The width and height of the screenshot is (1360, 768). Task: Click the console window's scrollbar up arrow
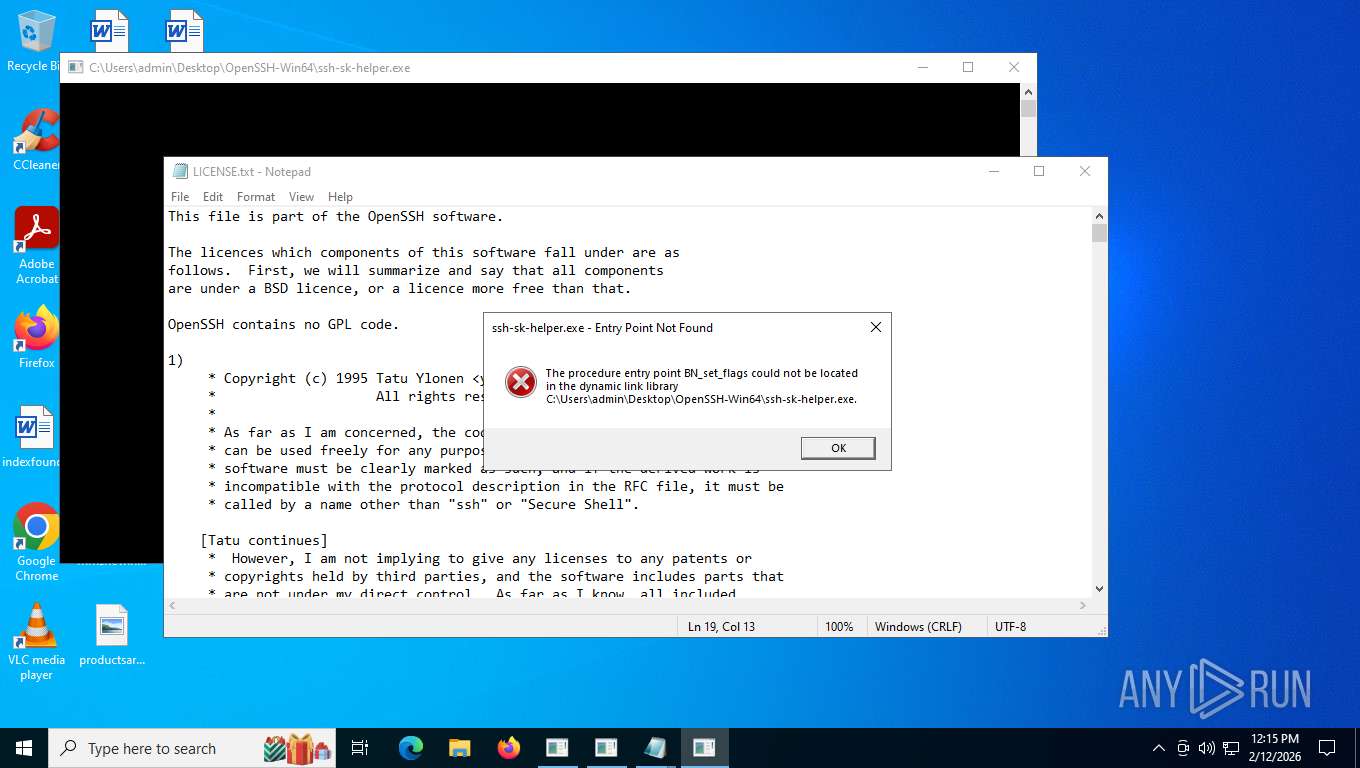pyautogui.click(x=1029, y=91)
